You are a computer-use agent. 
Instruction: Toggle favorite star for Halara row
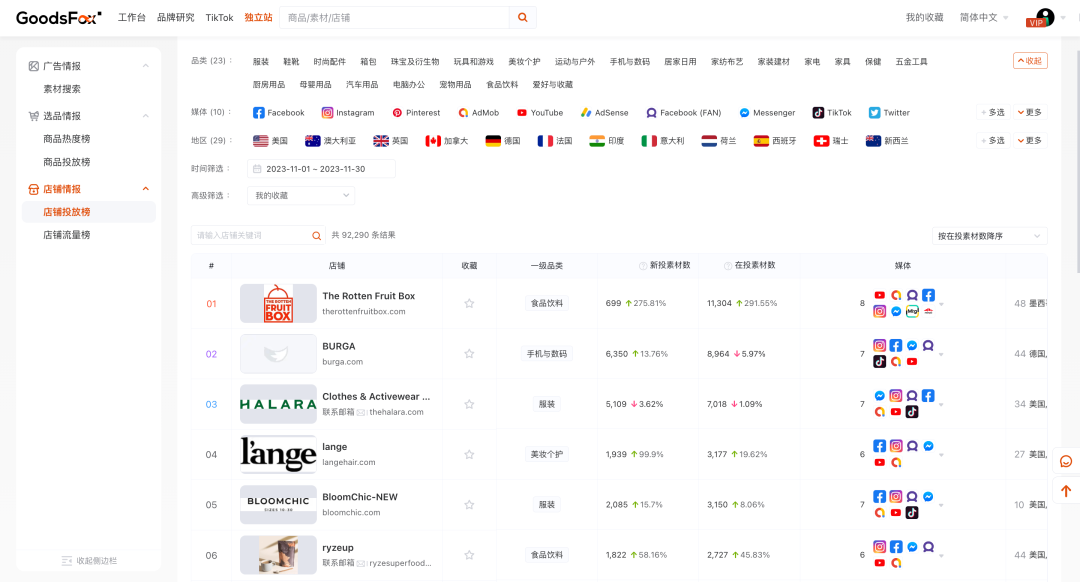[469, 404]
